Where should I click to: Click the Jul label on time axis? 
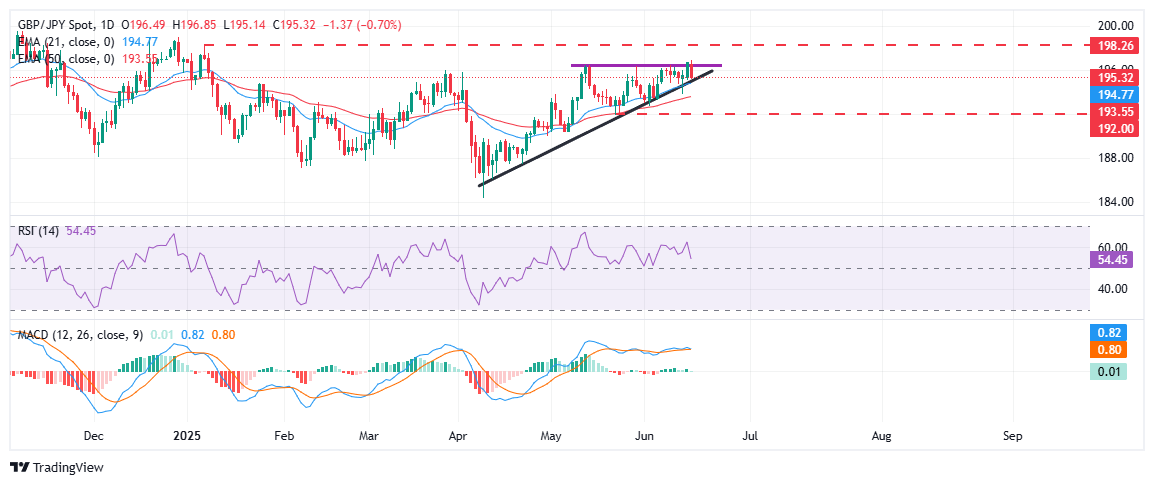click(750, 437)
